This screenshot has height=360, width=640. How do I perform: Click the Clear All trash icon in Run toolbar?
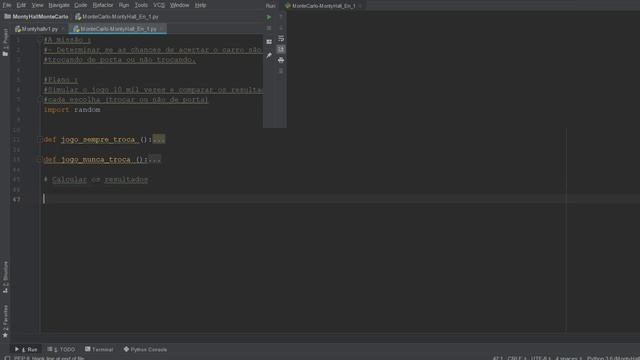281,71
